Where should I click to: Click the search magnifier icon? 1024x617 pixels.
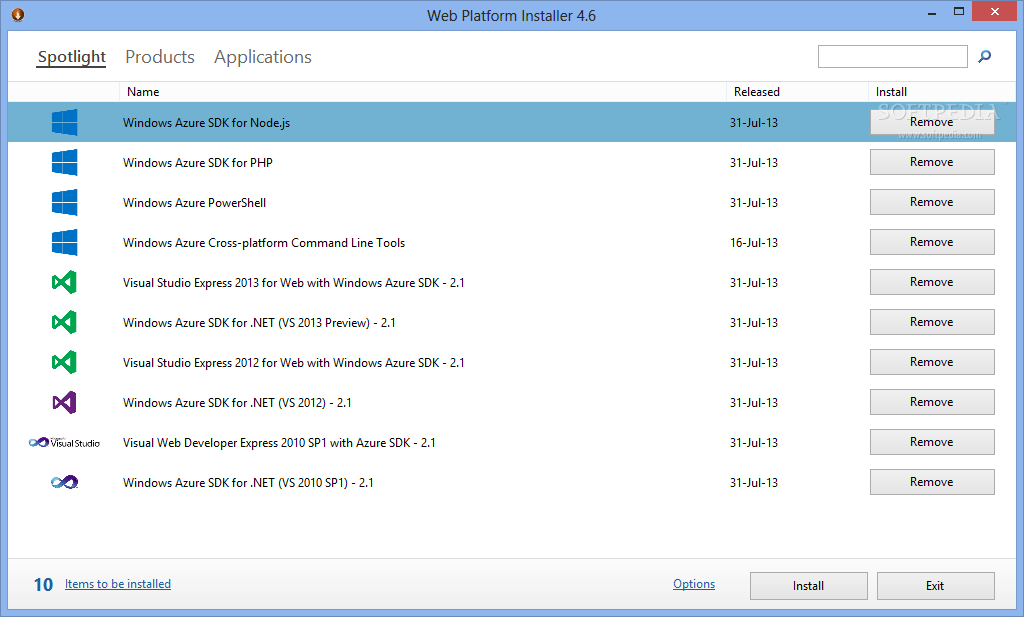[x=984, y=57]
